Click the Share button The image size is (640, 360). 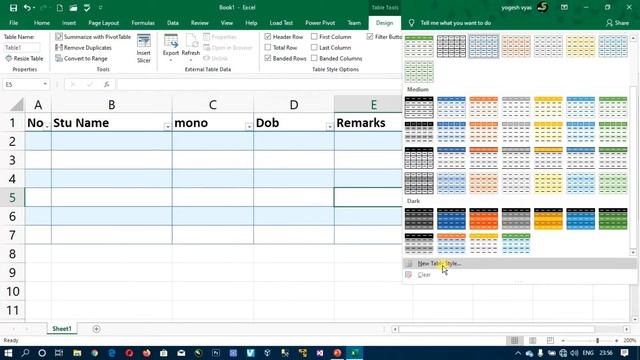point(617,23)
